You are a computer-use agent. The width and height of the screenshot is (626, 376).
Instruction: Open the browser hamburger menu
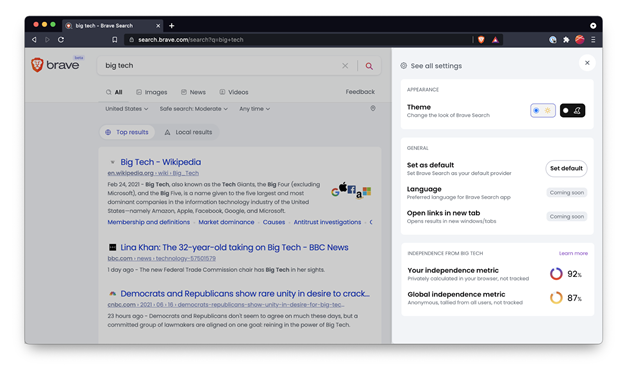[x=593, y=40]
